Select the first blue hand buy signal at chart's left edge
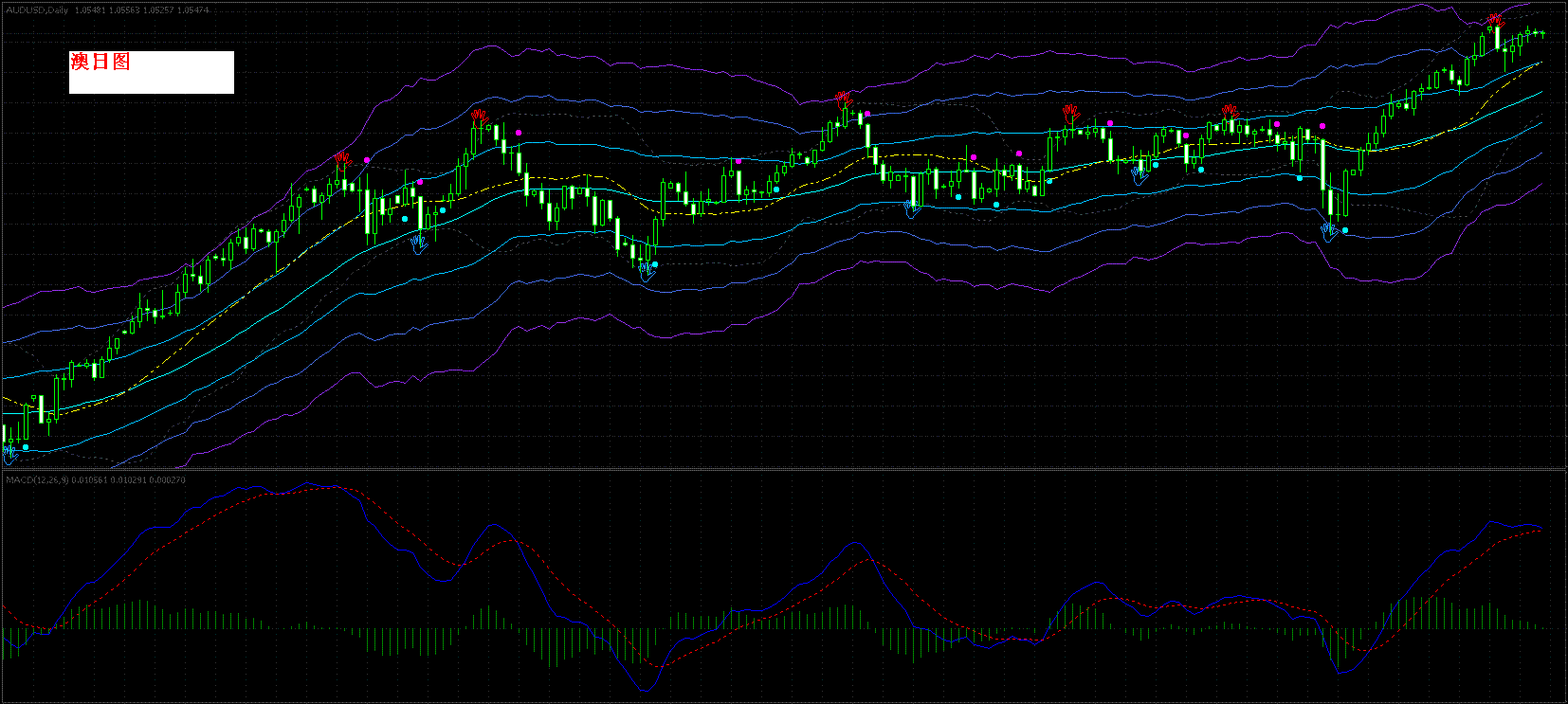The height and width of the screenshot is (704, 1568). pos(9,454)
